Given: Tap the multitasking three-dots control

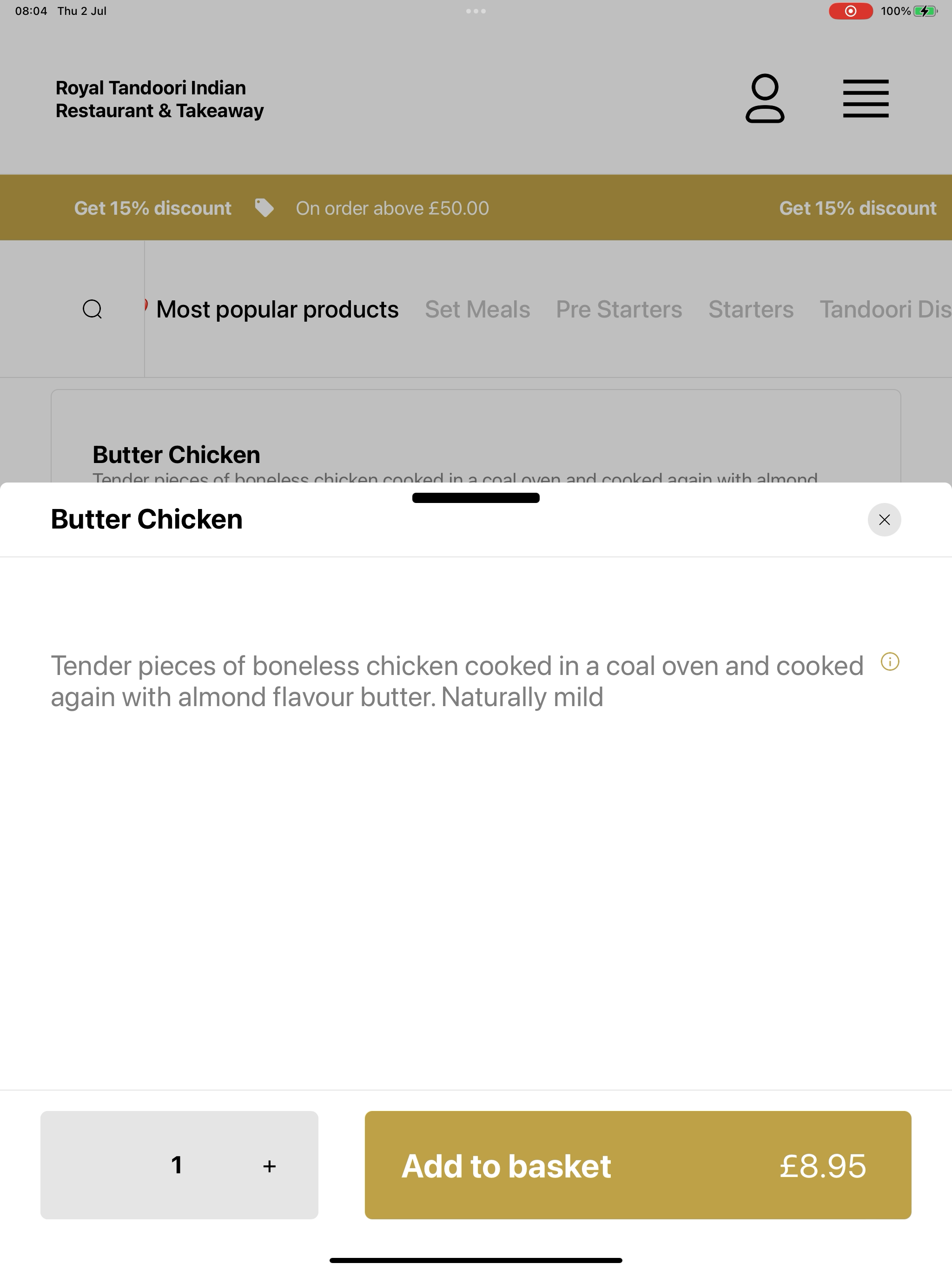Looking at the screenshot, I should point(476,11).
